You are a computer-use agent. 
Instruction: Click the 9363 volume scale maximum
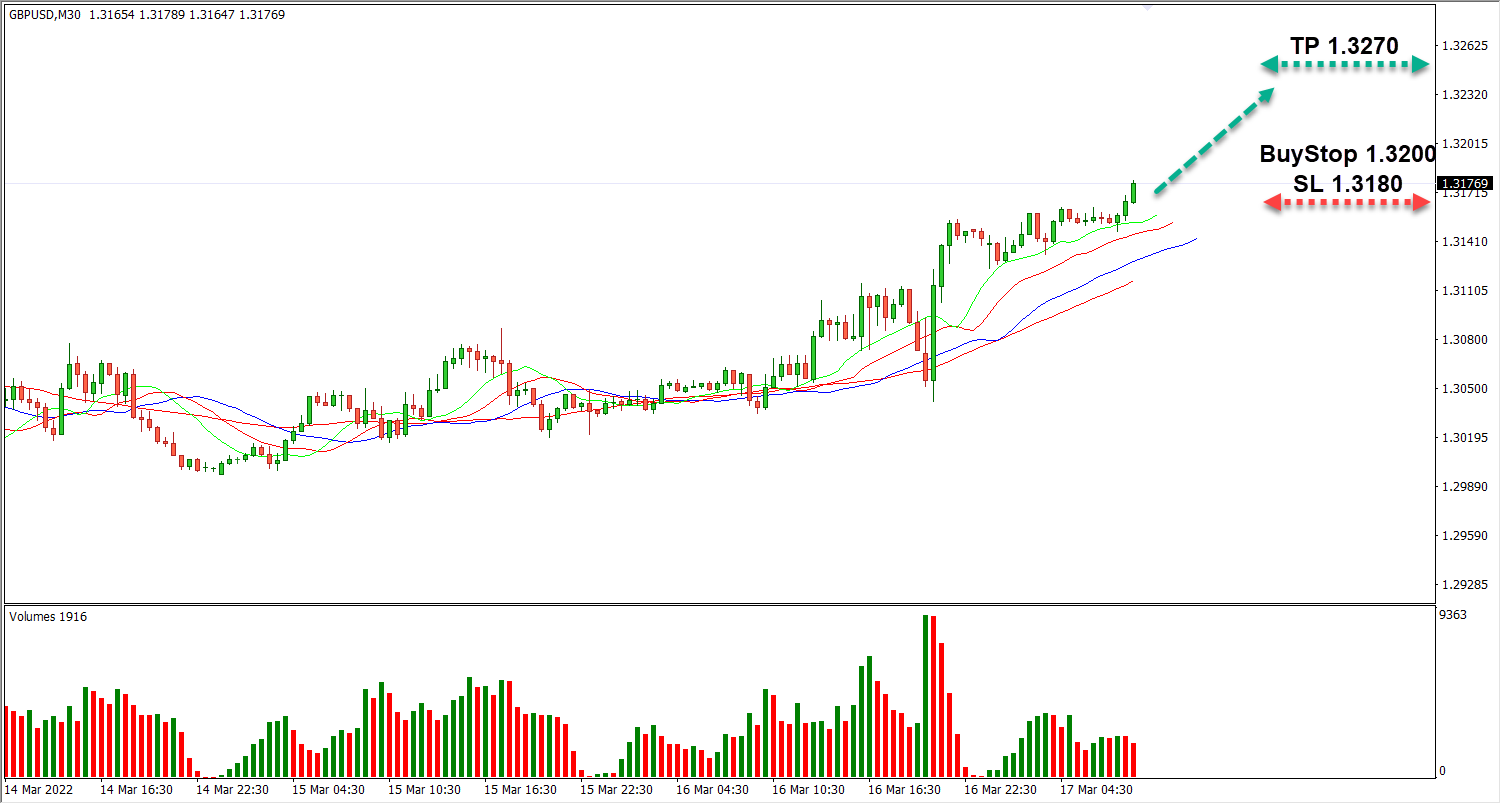(1453, 615)
